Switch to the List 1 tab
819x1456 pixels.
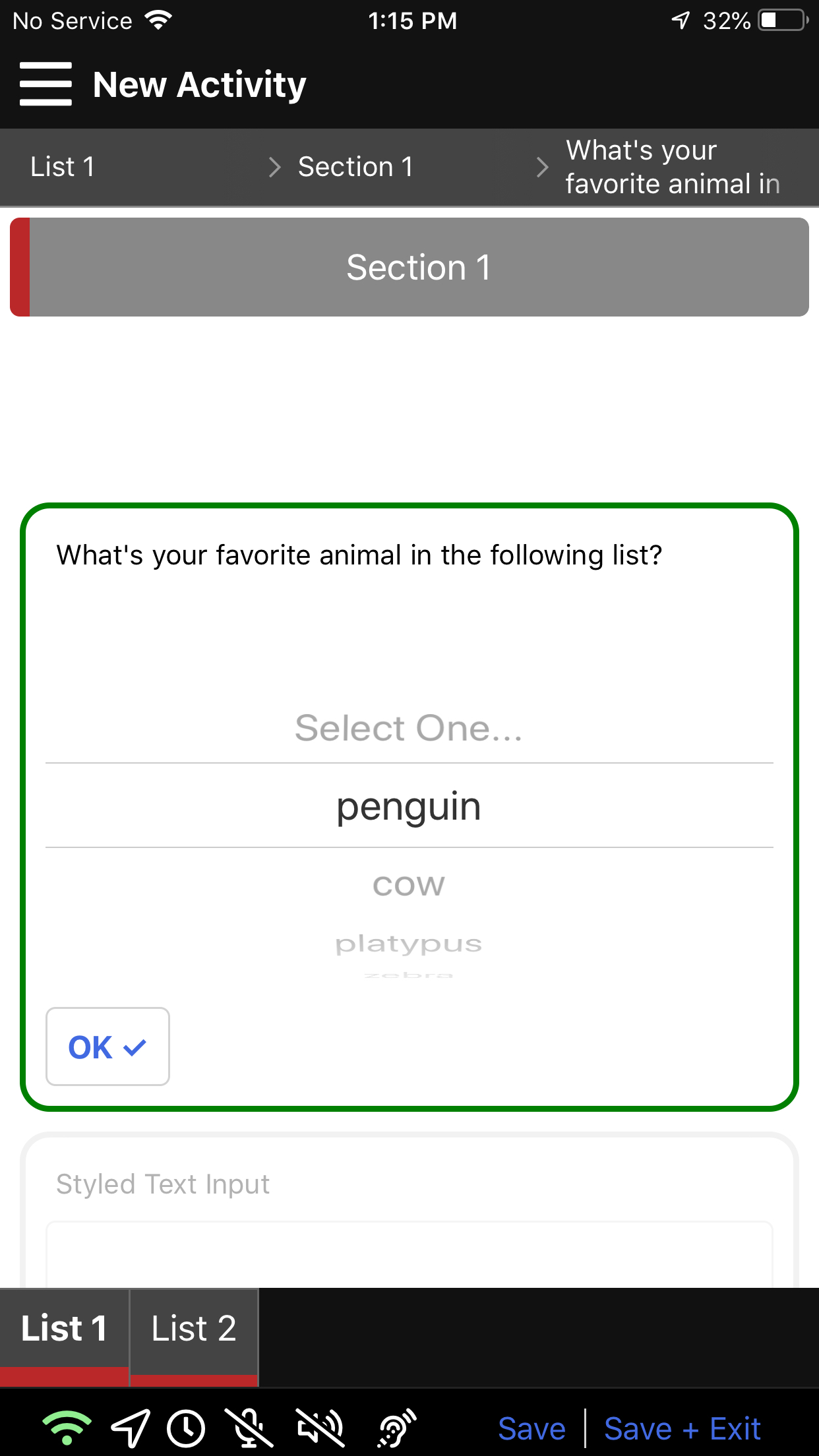[x=64, y=1329]
